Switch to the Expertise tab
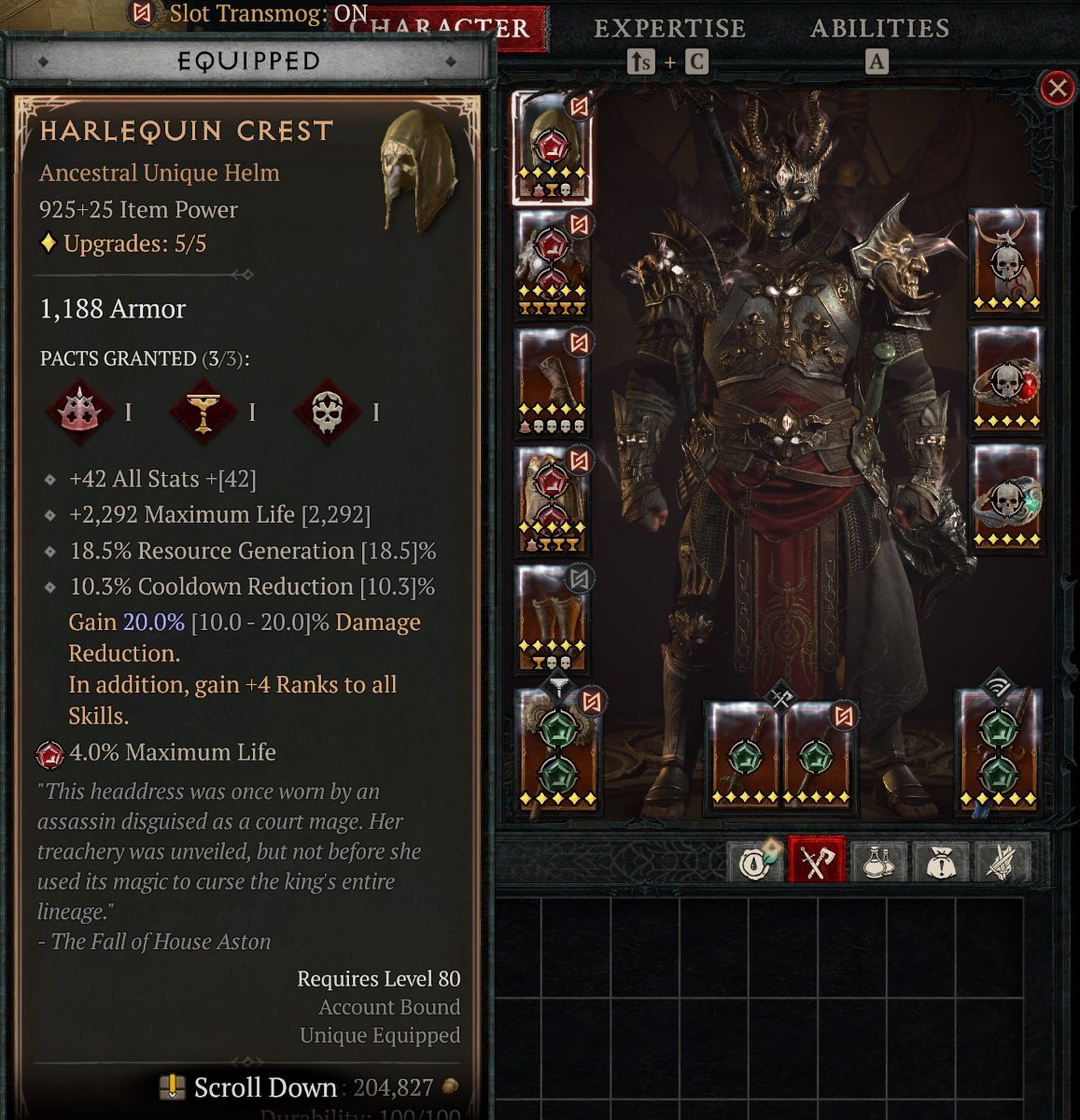 670,29
